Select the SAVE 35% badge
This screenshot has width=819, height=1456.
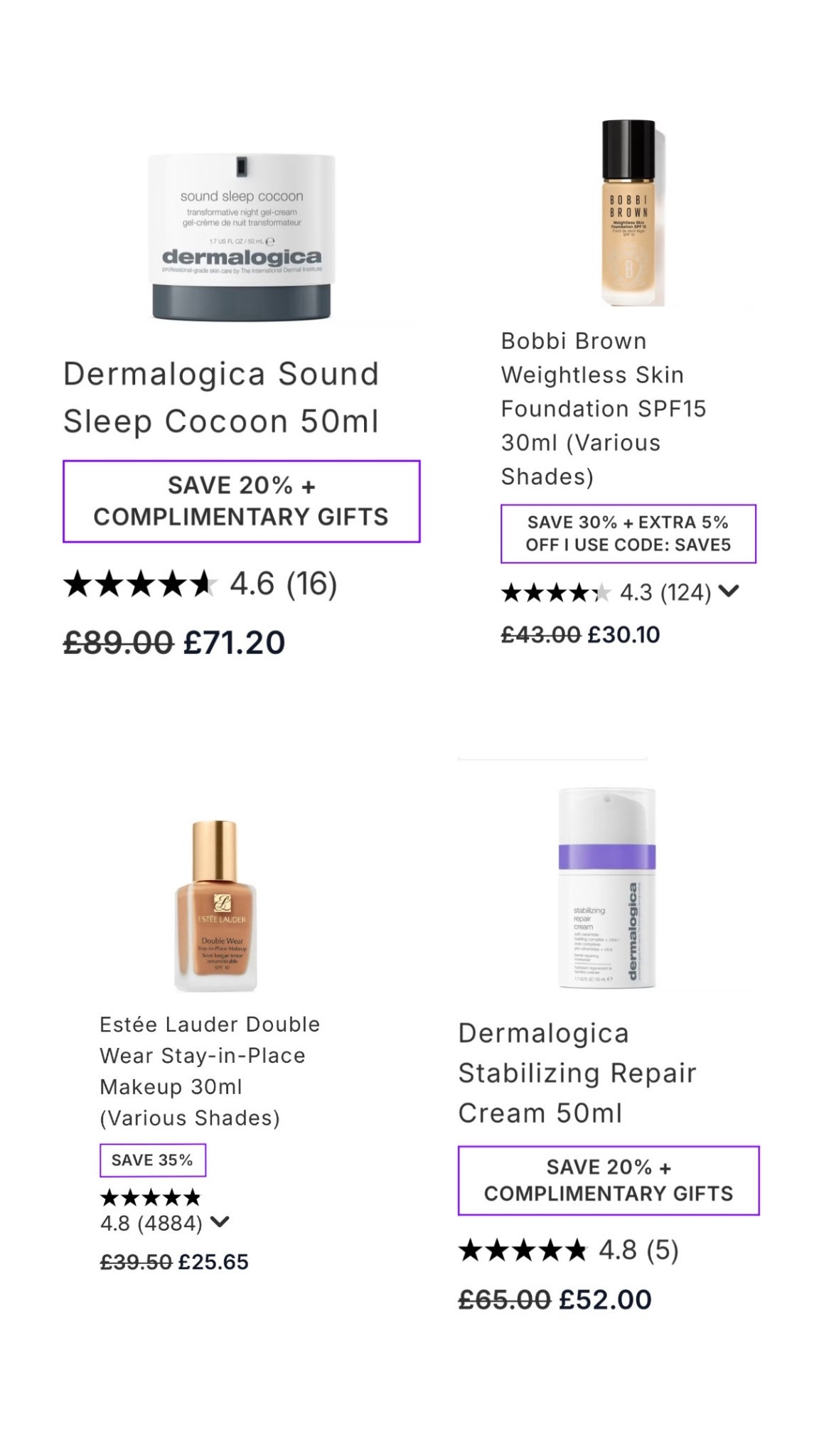[153, 1159]
